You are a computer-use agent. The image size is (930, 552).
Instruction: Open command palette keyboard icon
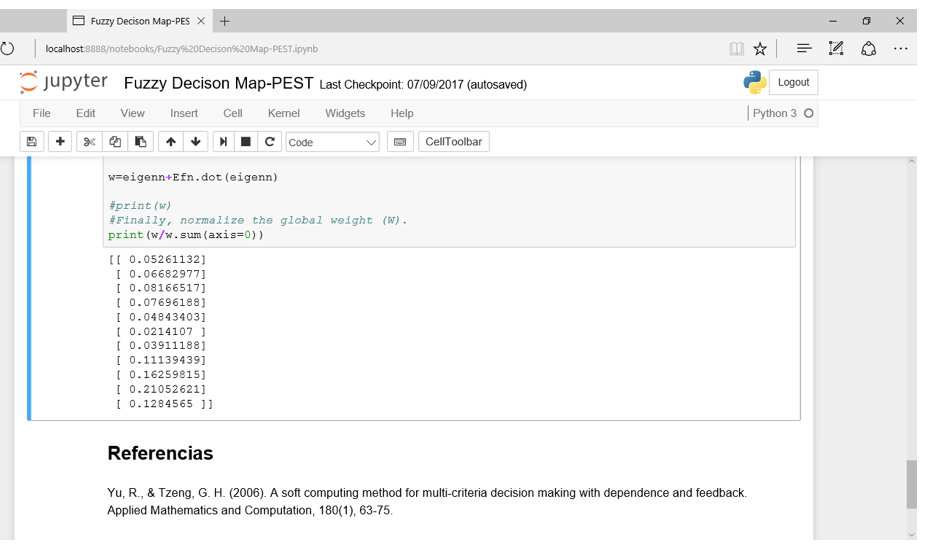pos(400,142)
